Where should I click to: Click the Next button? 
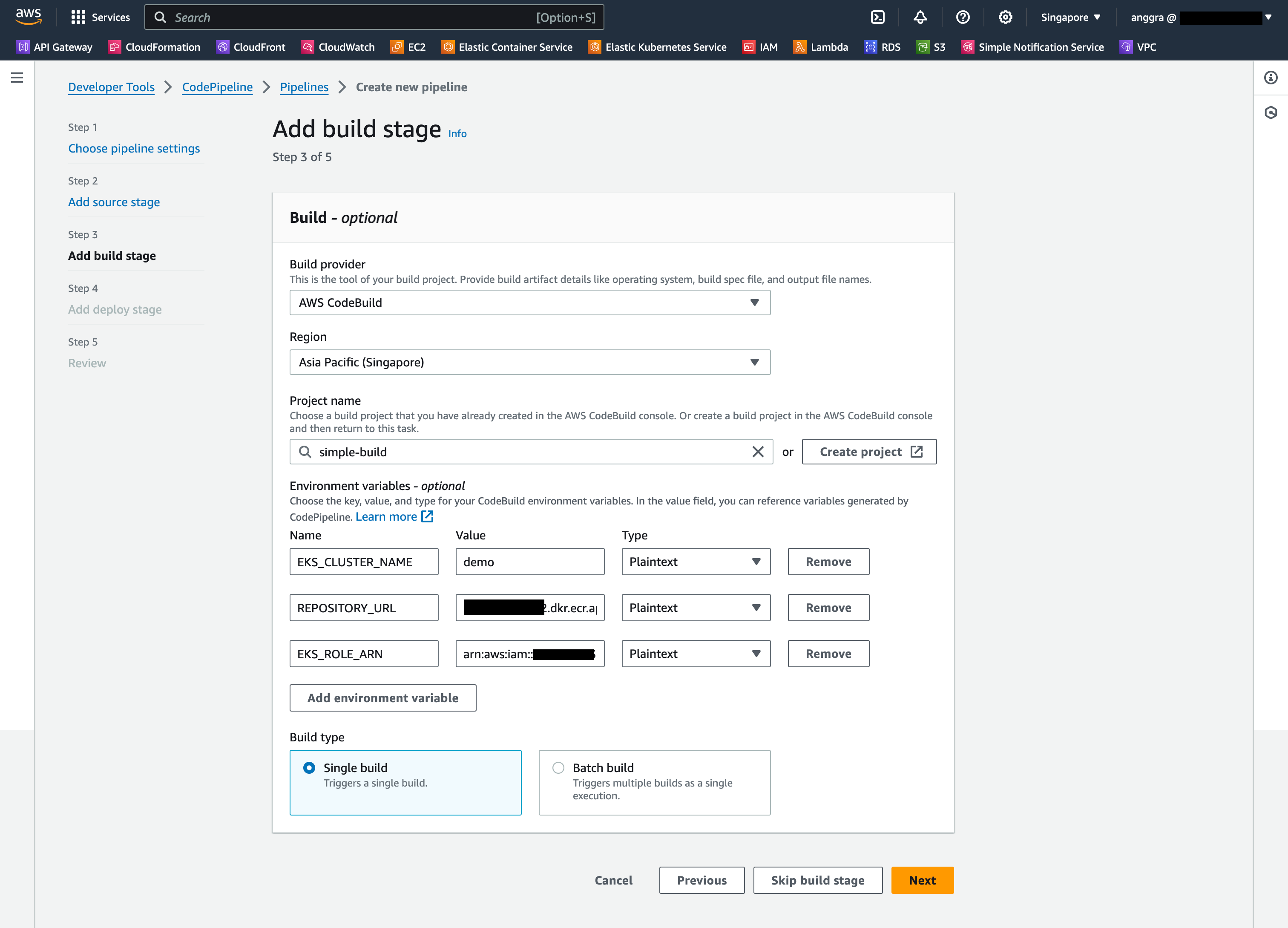click(922, 880)
